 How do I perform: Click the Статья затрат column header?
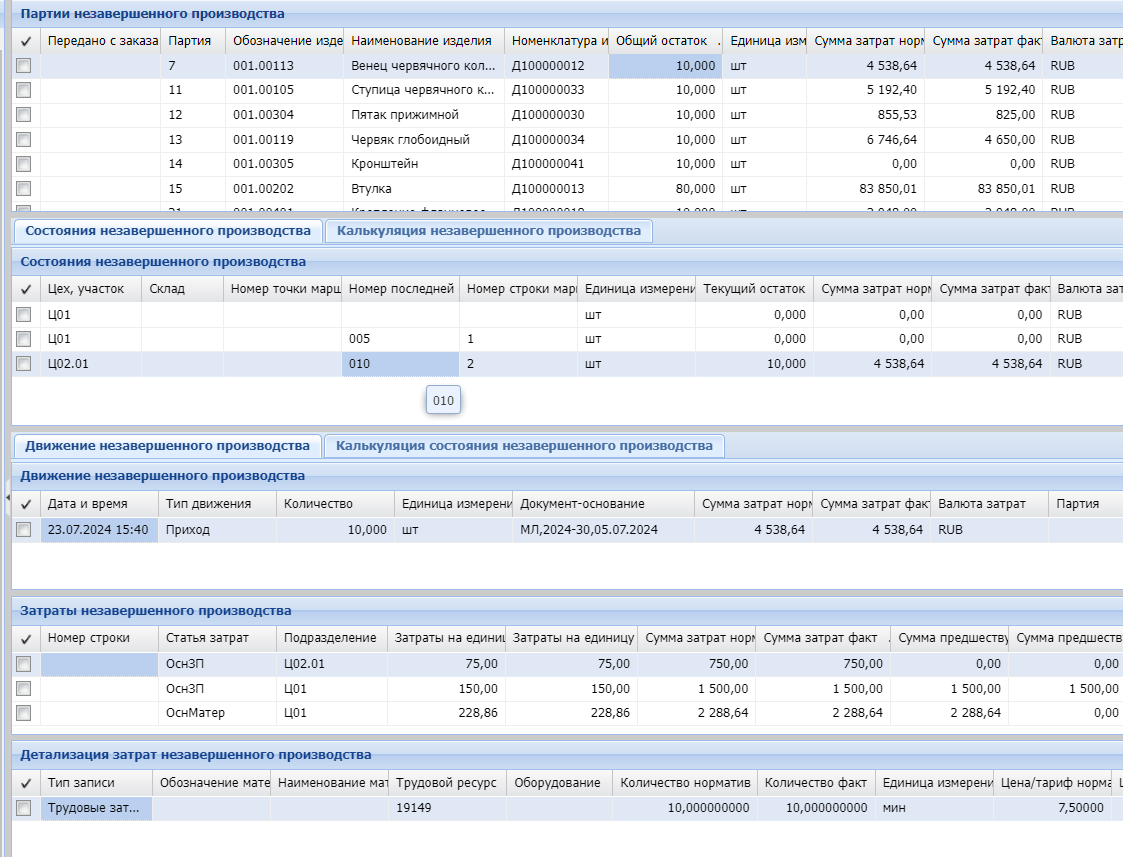(207, 638)
